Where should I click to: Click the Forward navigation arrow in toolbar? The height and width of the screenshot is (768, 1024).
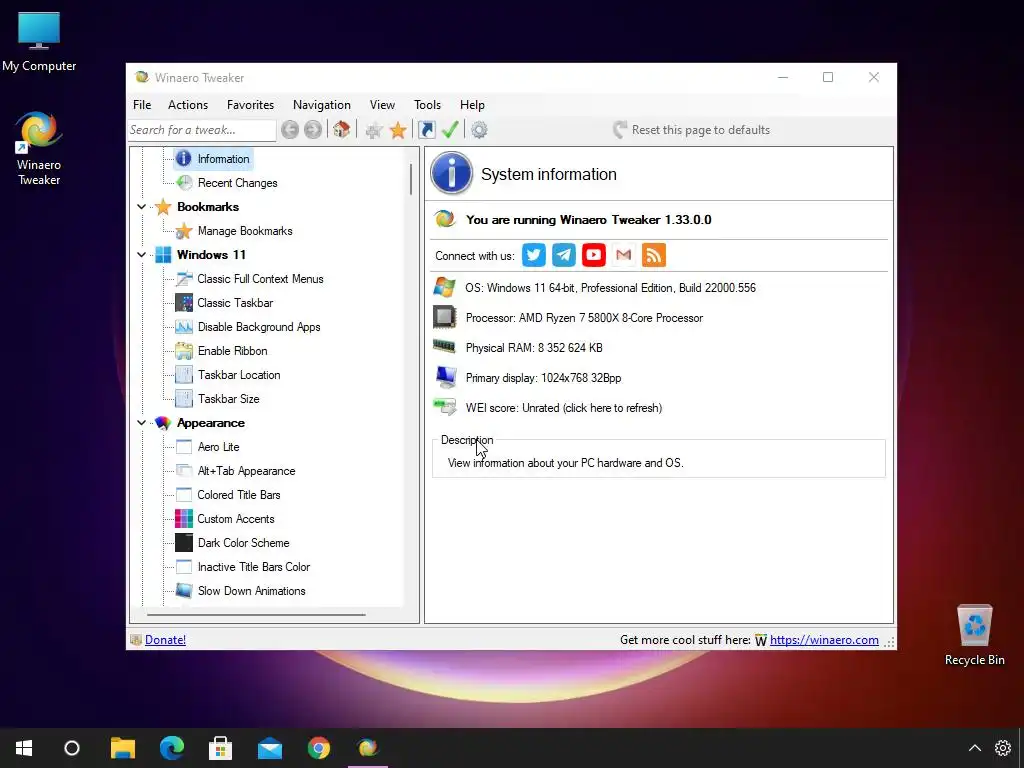[313, 130]
